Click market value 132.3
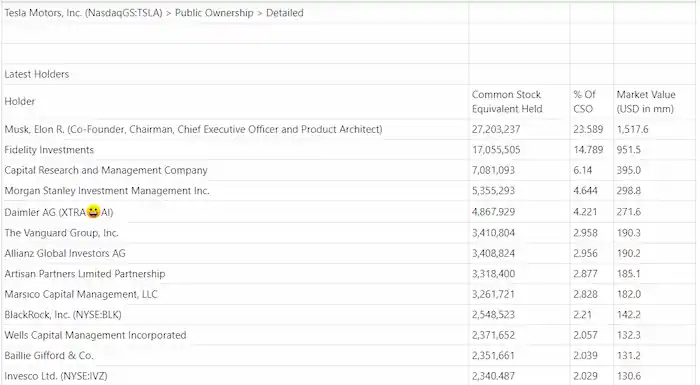Viewport: 700px width, 385px height. point(629,335)
